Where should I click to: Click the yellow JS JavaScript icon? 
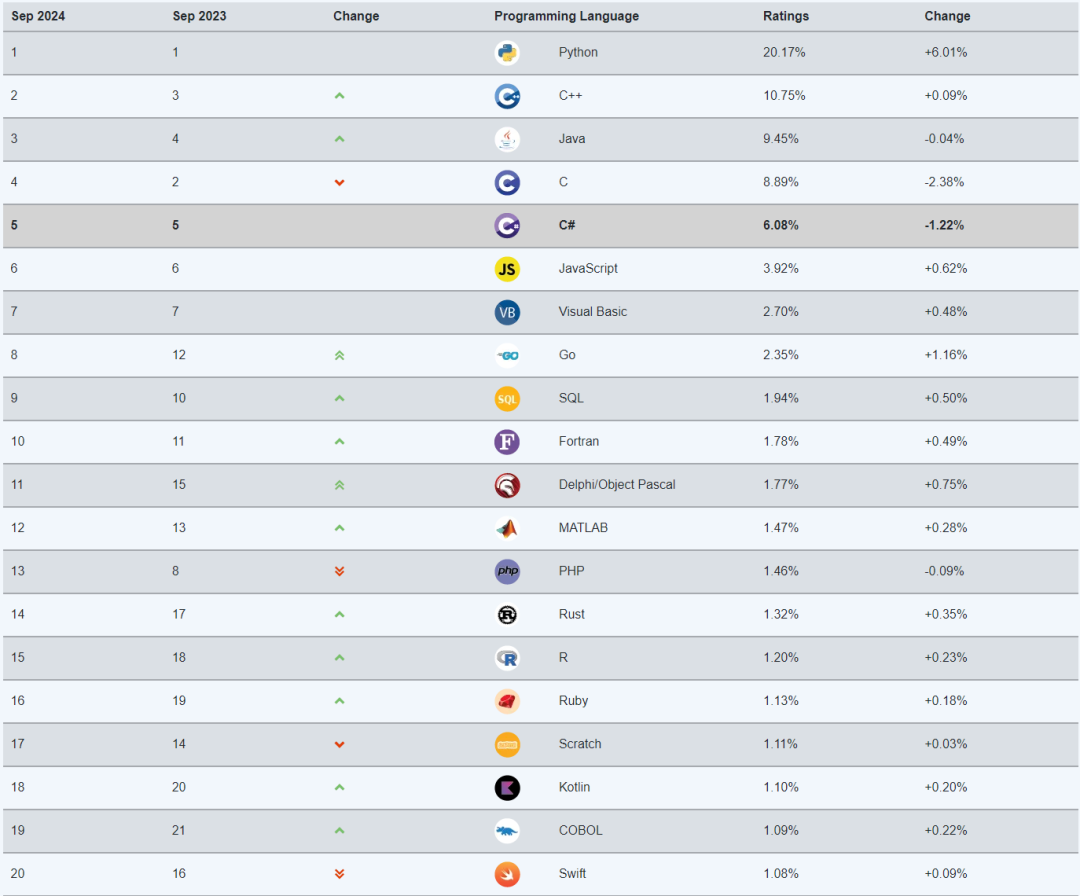tap(507, 269)
